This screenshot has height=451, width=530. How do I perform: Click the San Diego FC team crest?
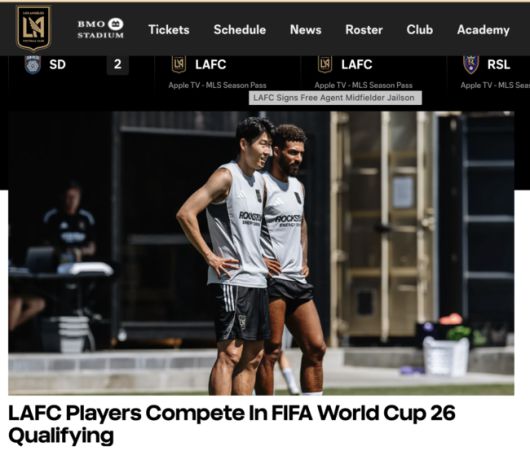[x=33, y=64]
